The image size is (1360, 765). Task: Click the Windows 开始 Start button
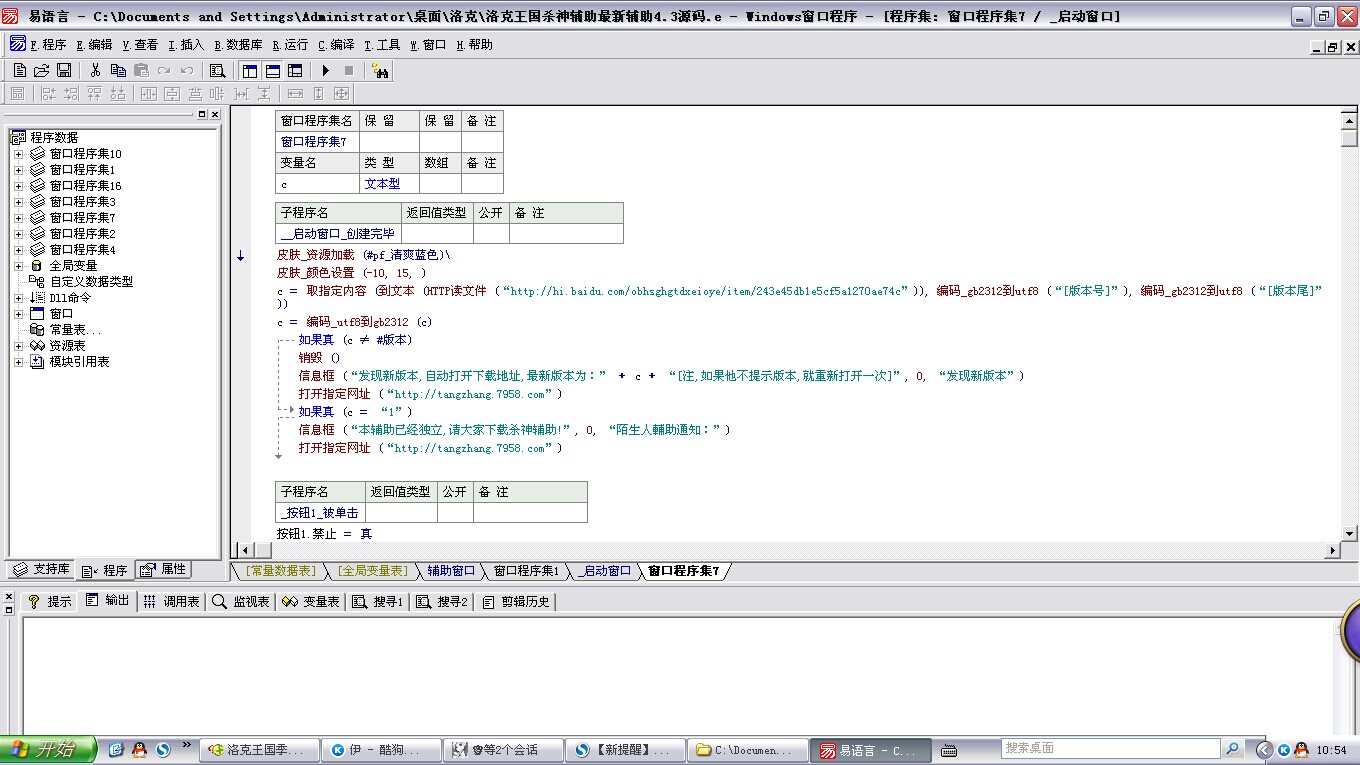click(47, 749)
